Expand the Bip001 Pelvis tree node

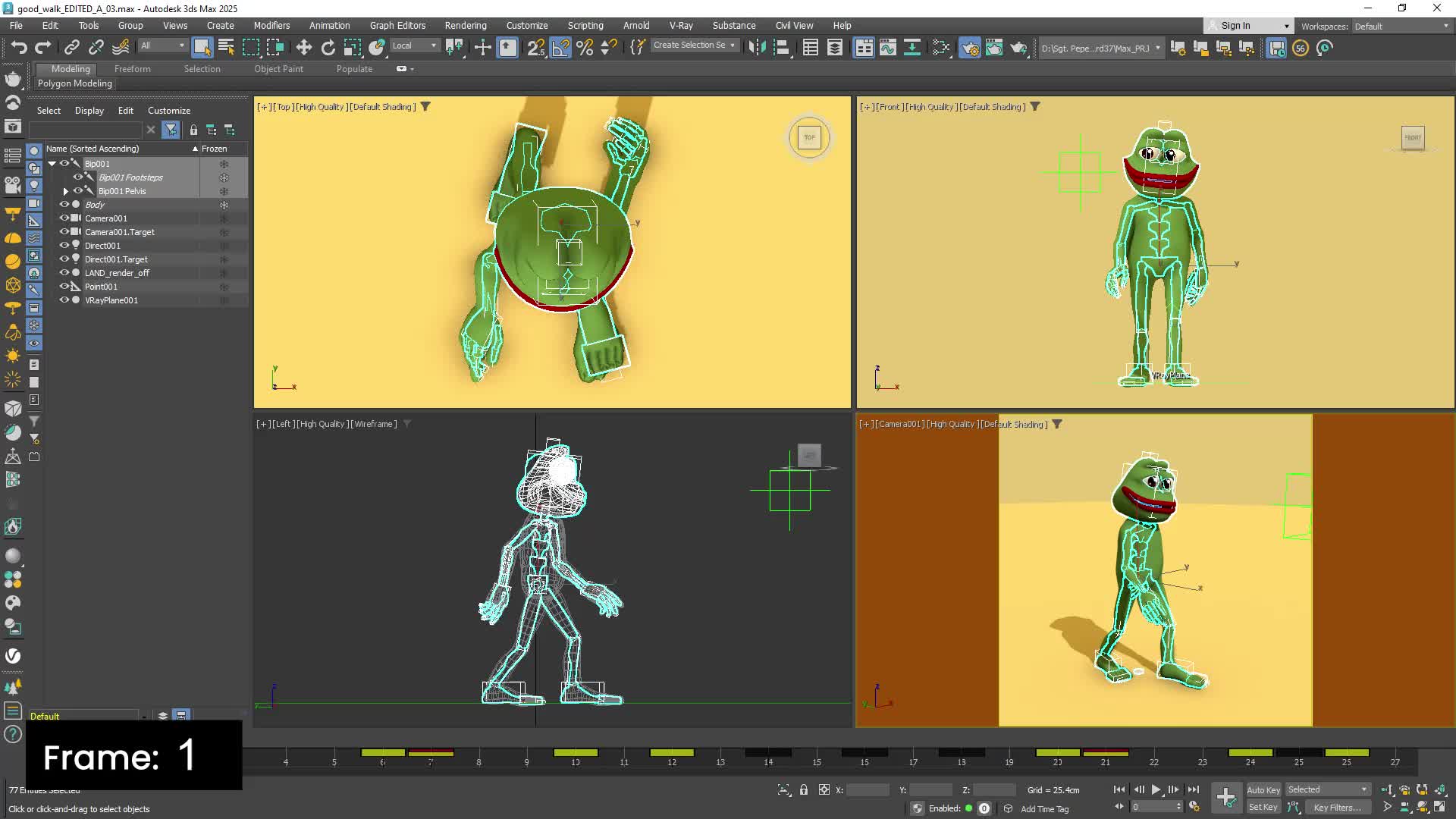click(65, 191)
